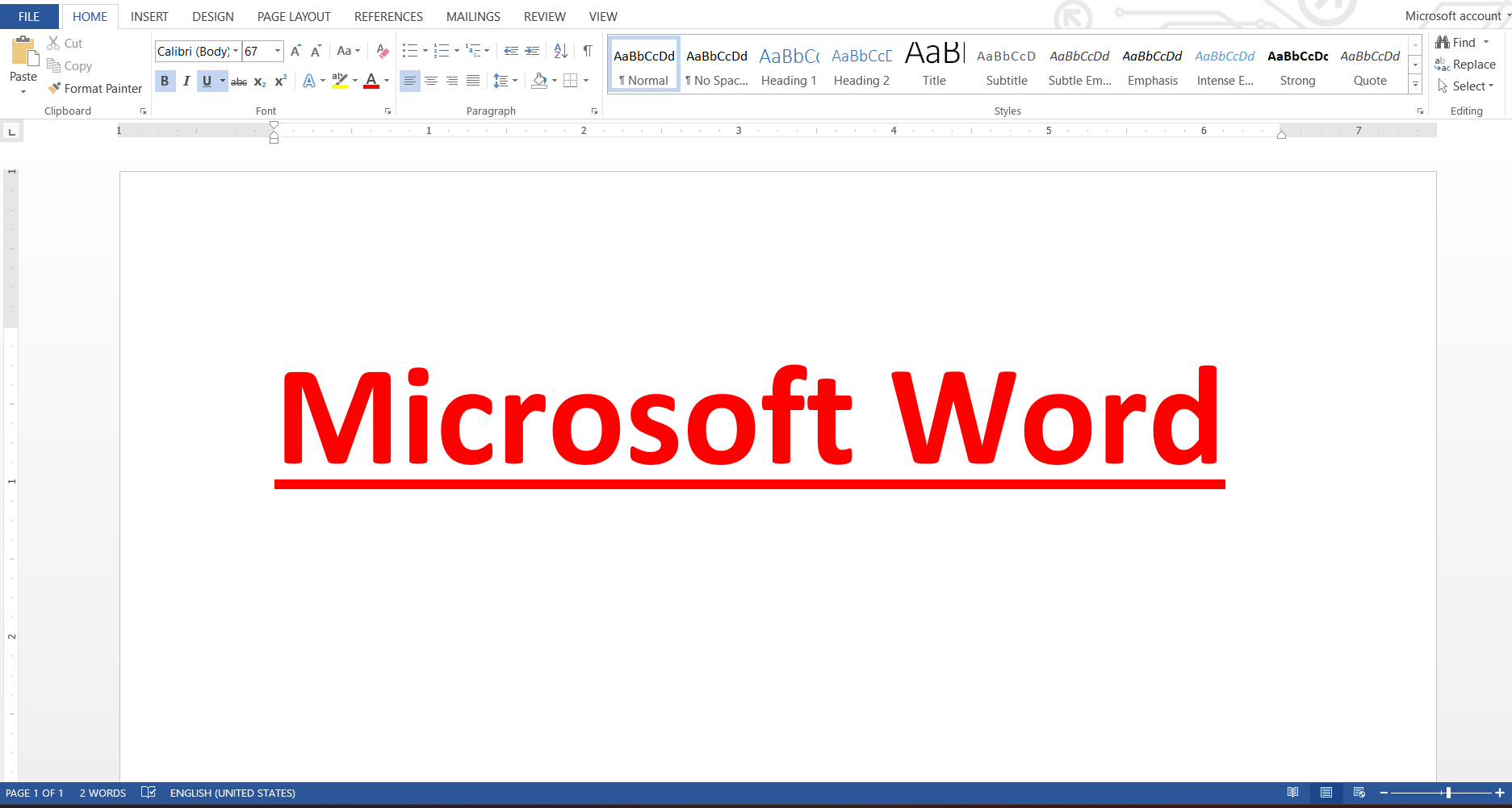Increase font size with Grow Font
Image resolution: width=1512 pixels, height=808 pixels.
click(x=295, y=51)
